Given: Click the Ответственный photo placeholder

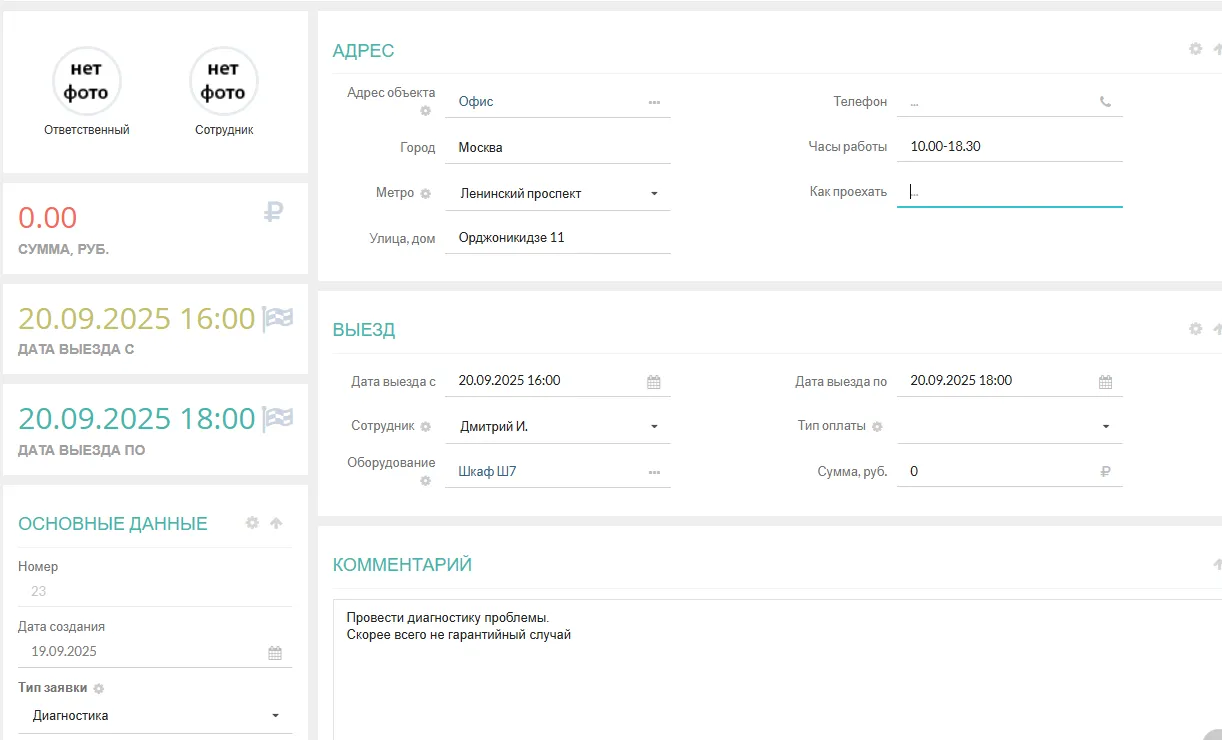Looking at the screenshot, I should 87,82.
